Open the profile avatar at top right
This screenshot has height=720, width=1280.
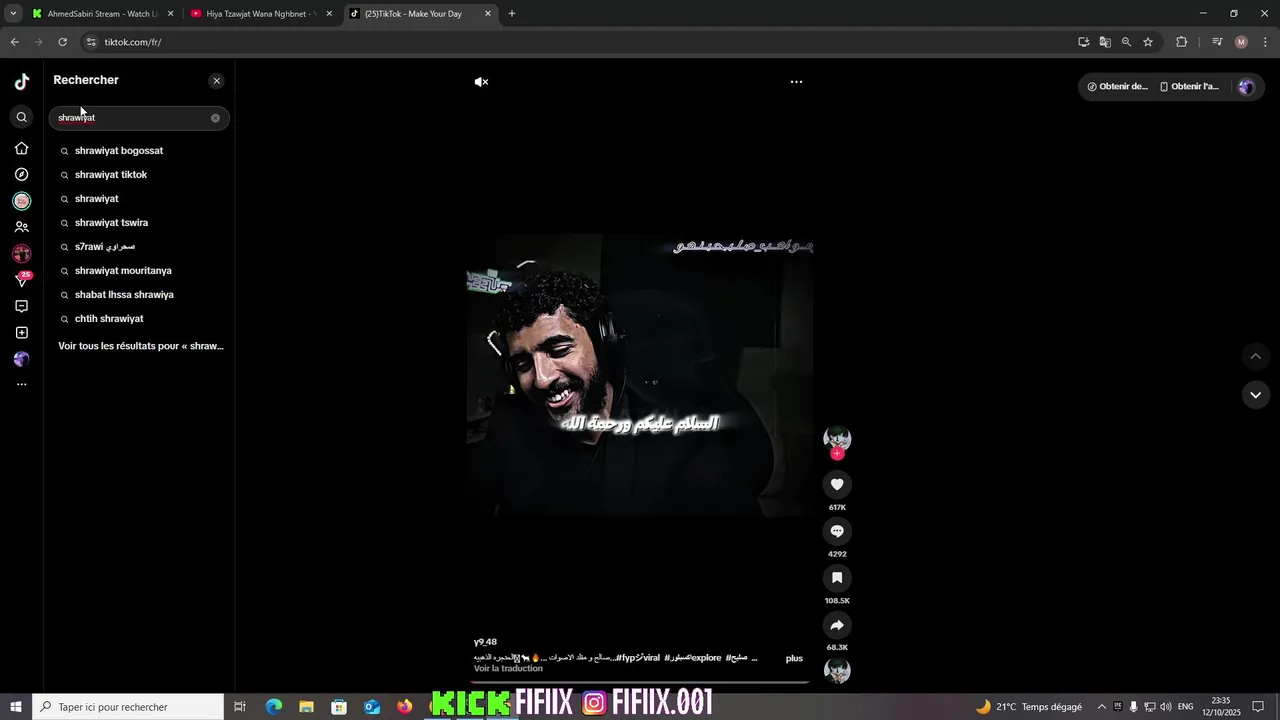[1246, 86]
